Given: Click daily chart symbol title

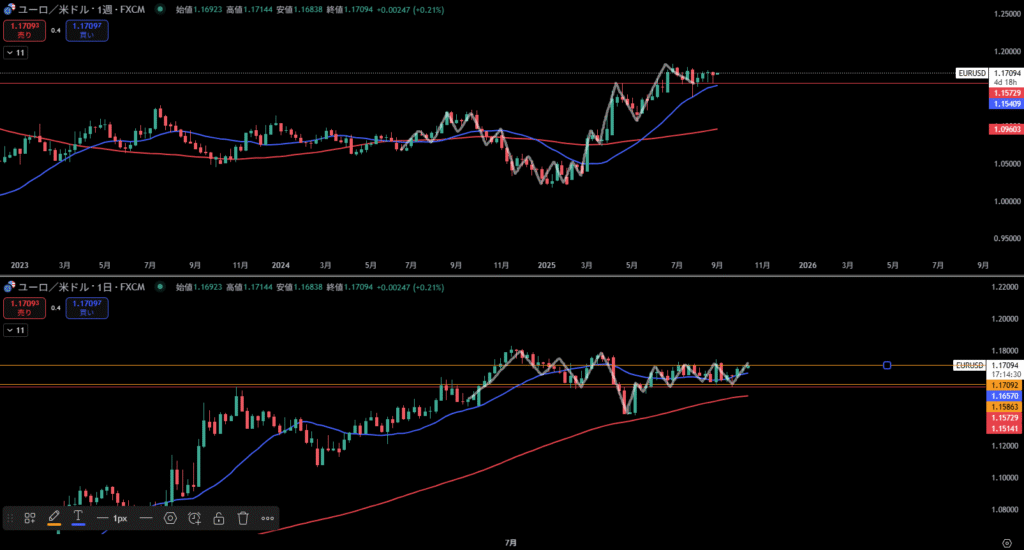Looking at the screenshot, I should click(x=82, y=287).
